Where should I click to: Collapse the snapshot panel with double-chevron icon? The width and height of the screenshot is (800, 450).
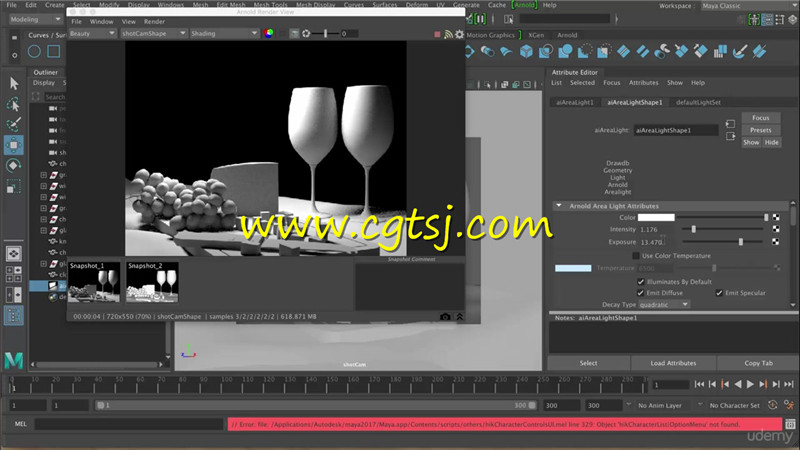point(459,317)
